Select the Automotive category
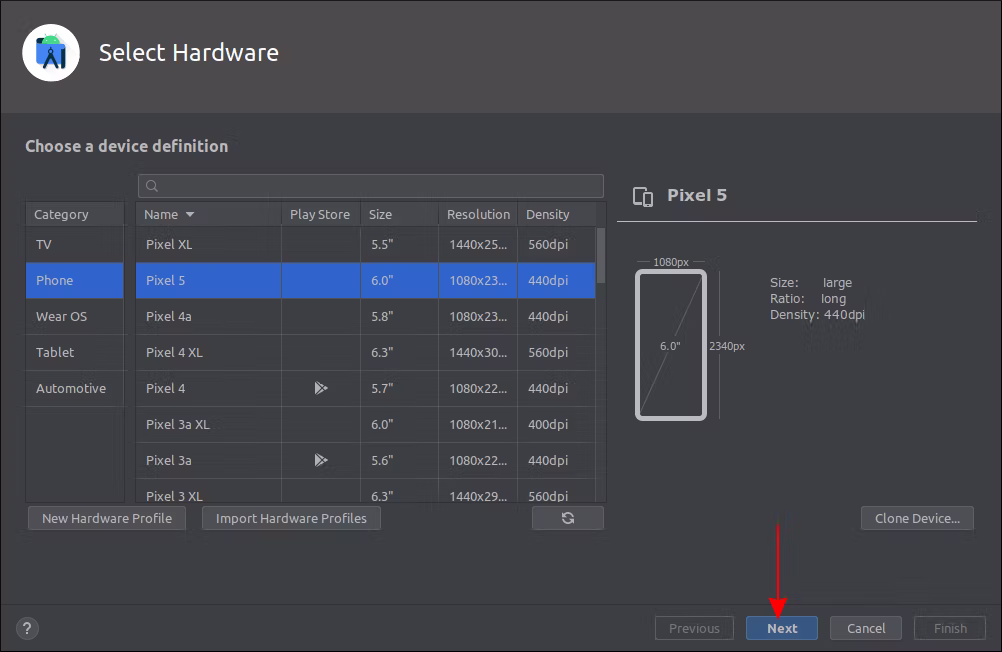Screen dimensions: 1002x652 click(x=75, y=388)
